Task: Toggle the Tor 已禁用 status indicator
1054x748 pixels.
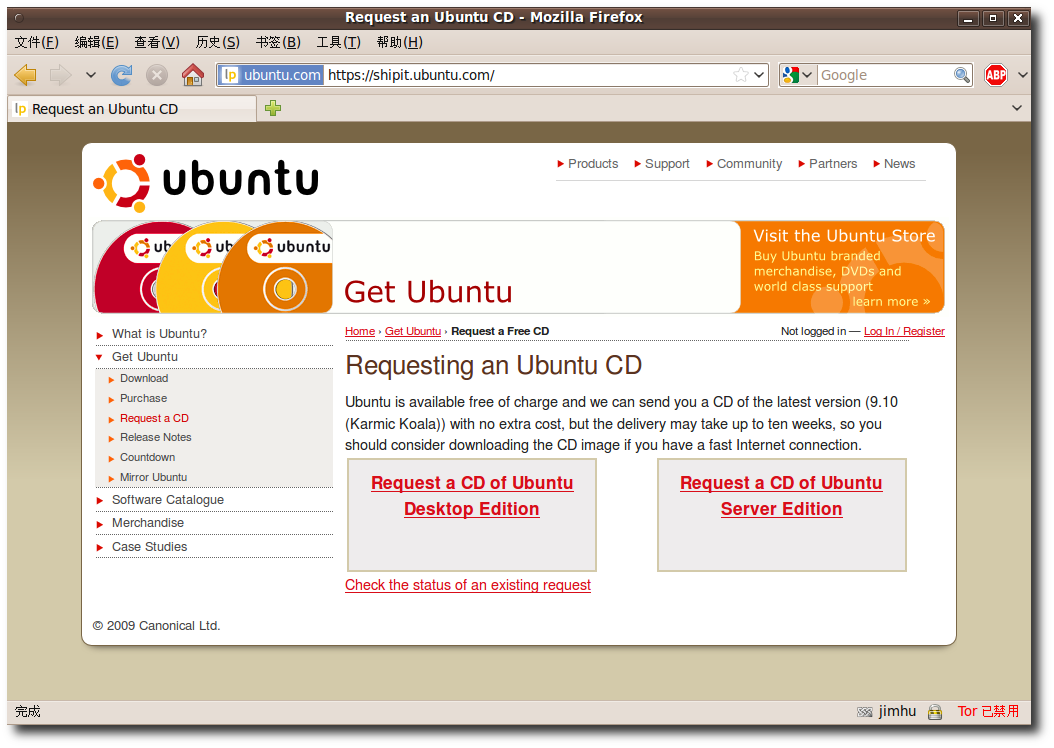Action: point(988,711)
